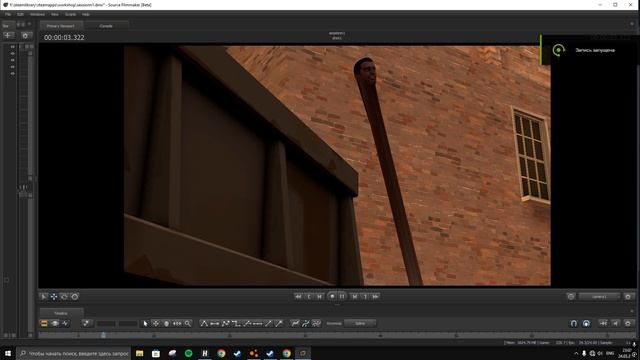Viewport: 640px width, 360px height.
Task: Step to previous clip edge
Action: pyautogui.click(x=309, y=296)
